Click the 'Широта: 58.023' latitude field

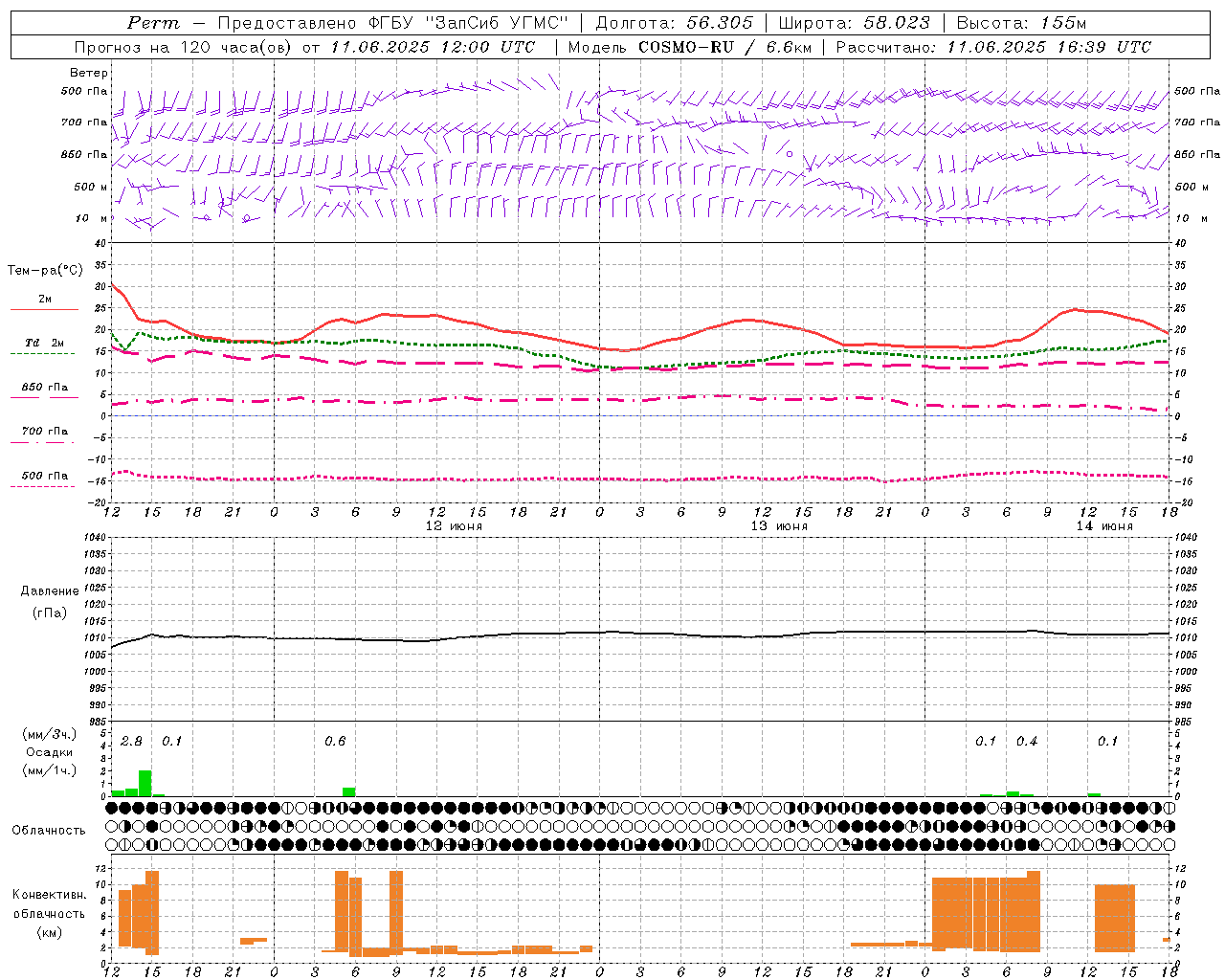[x=854, y=23]
